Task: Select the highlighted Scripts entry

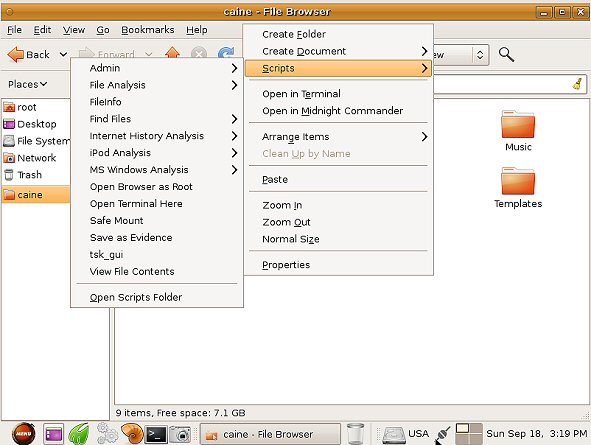Action: click(x=338, y=69)
